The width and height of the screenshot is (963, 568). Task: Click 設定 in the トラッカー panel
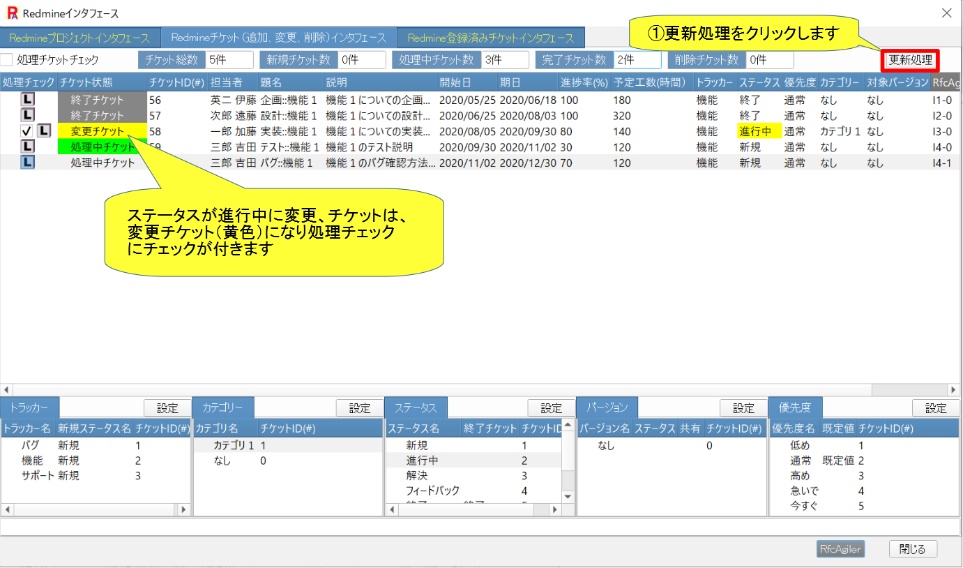coord(167,408)
